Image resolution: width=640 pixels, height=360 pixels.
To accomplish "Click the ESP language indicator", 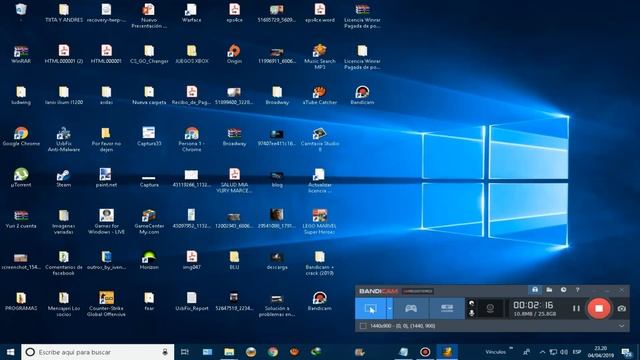I will click(577, 352).
